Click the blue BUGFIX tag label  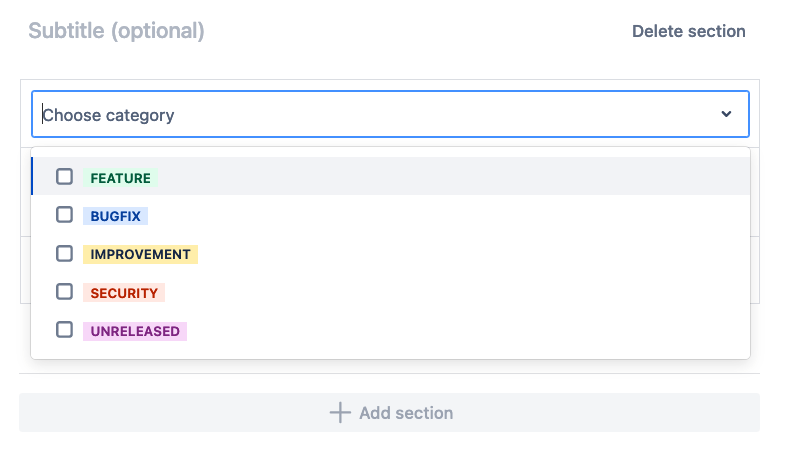tap(115, 216)
